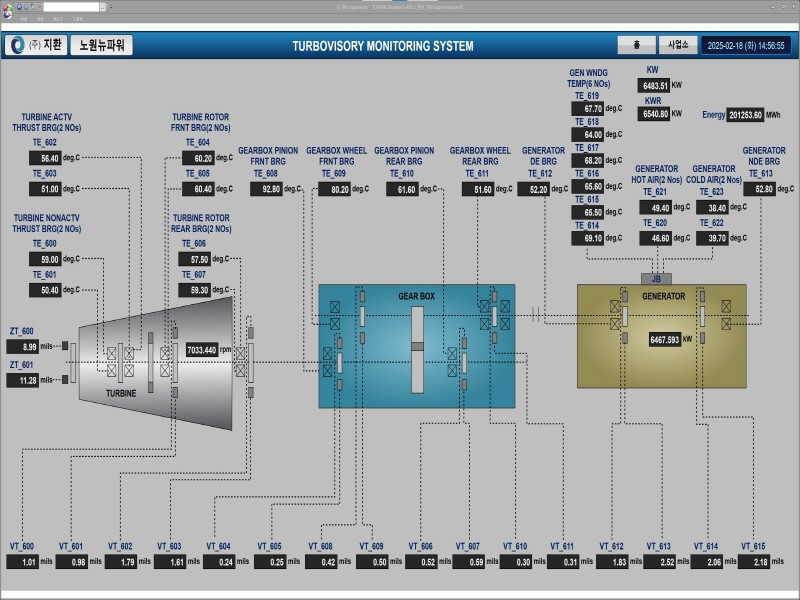Click the turbine speed value 7033.440 rpm
This screenshot has width=800, height=600.
202,349
